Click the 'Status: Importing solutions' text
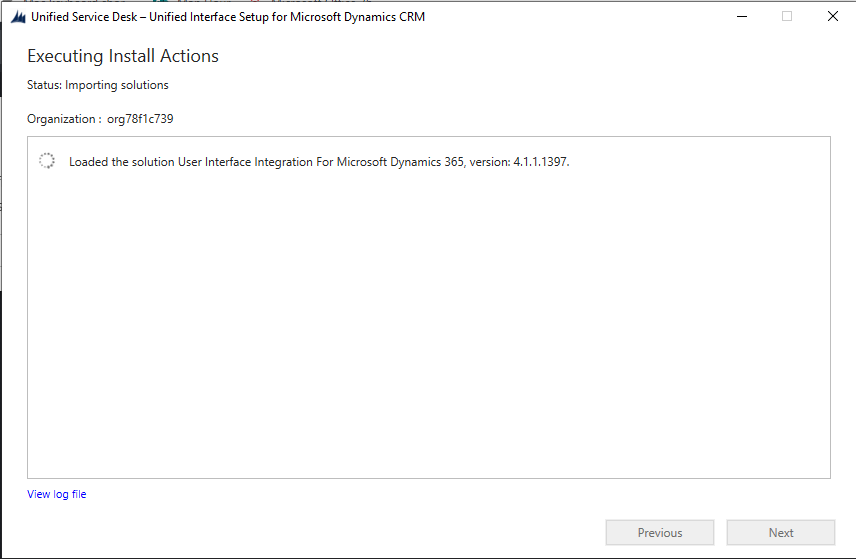Viewport: 856px width, 559px height. (x=98, y=85)
